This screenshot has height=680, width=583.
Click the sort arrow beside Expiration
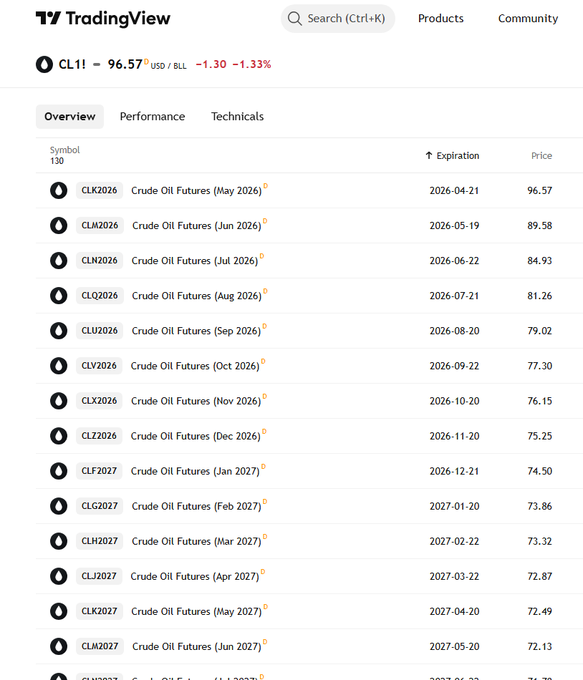pyautogui.click(x=429, y=155)
